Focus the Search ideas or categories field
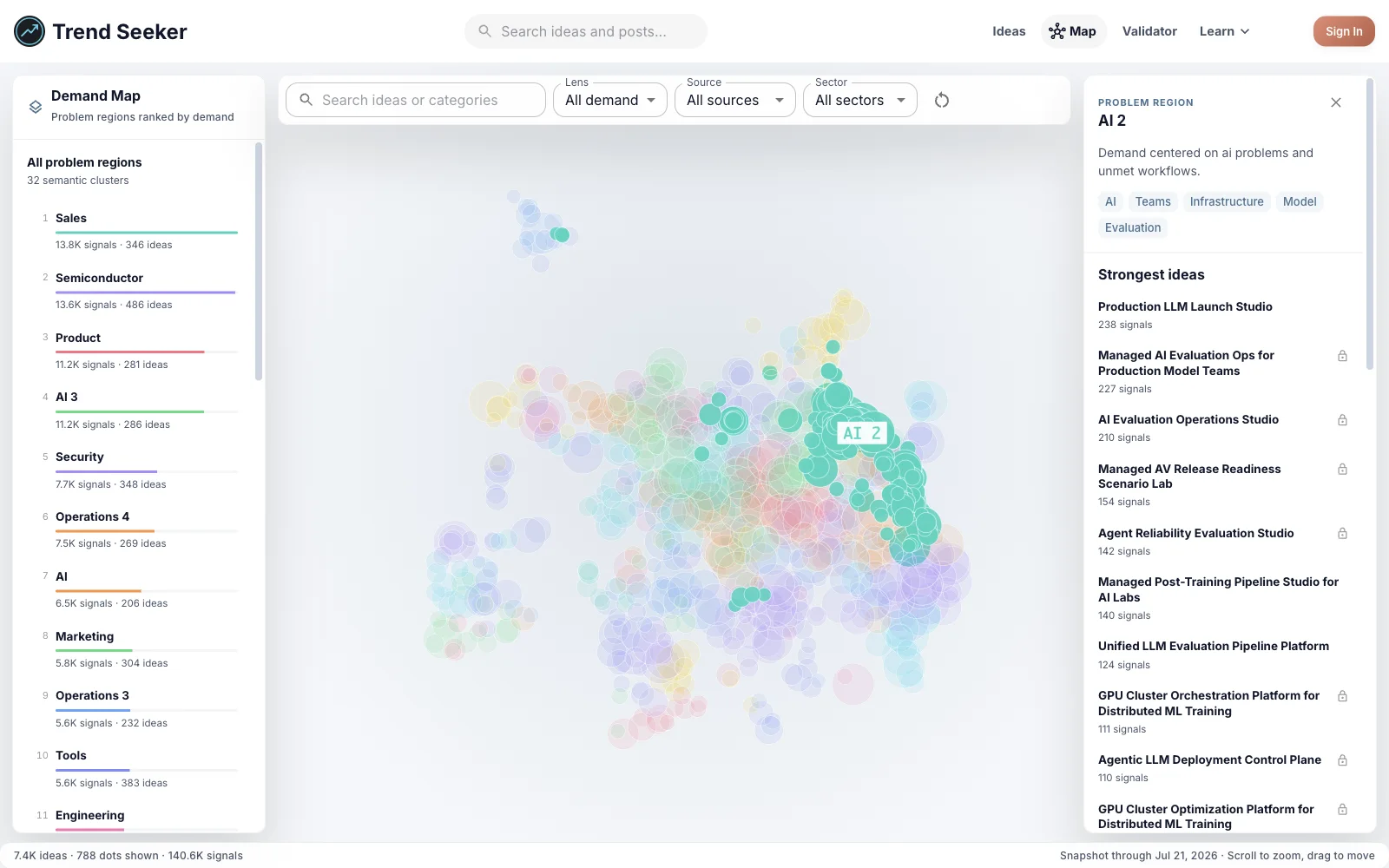The image size is (1389, 868). point(416,100)
